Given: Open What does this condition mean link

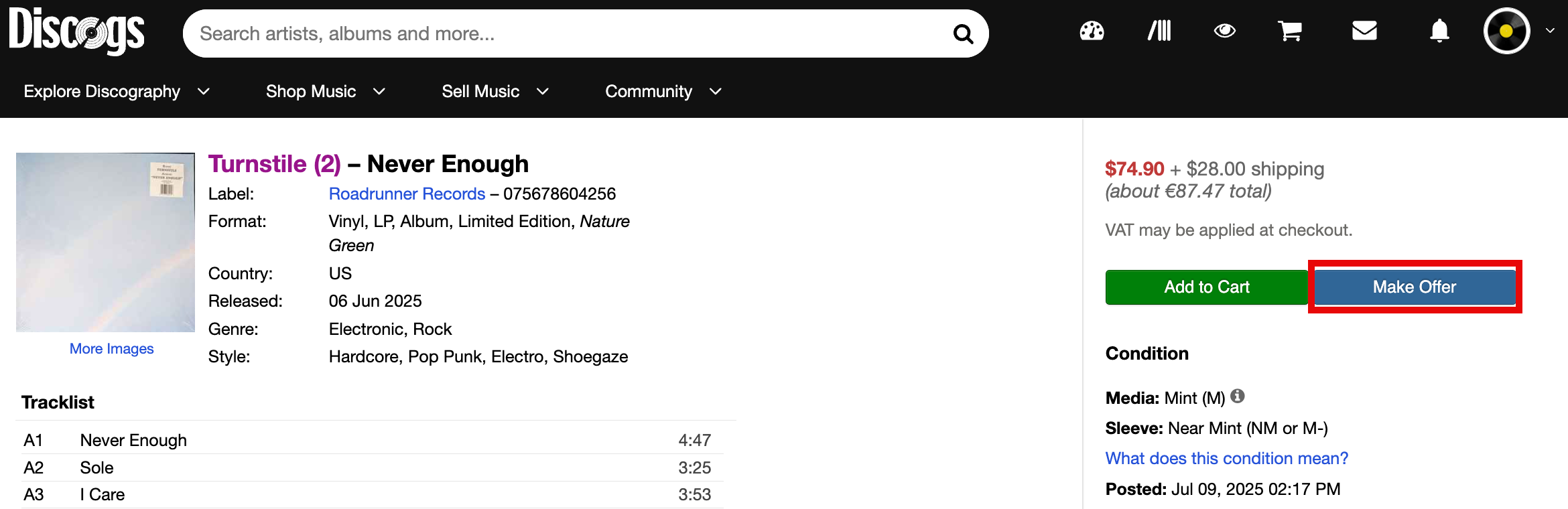Looking at the screenshot, I should tap(1226, 458).
